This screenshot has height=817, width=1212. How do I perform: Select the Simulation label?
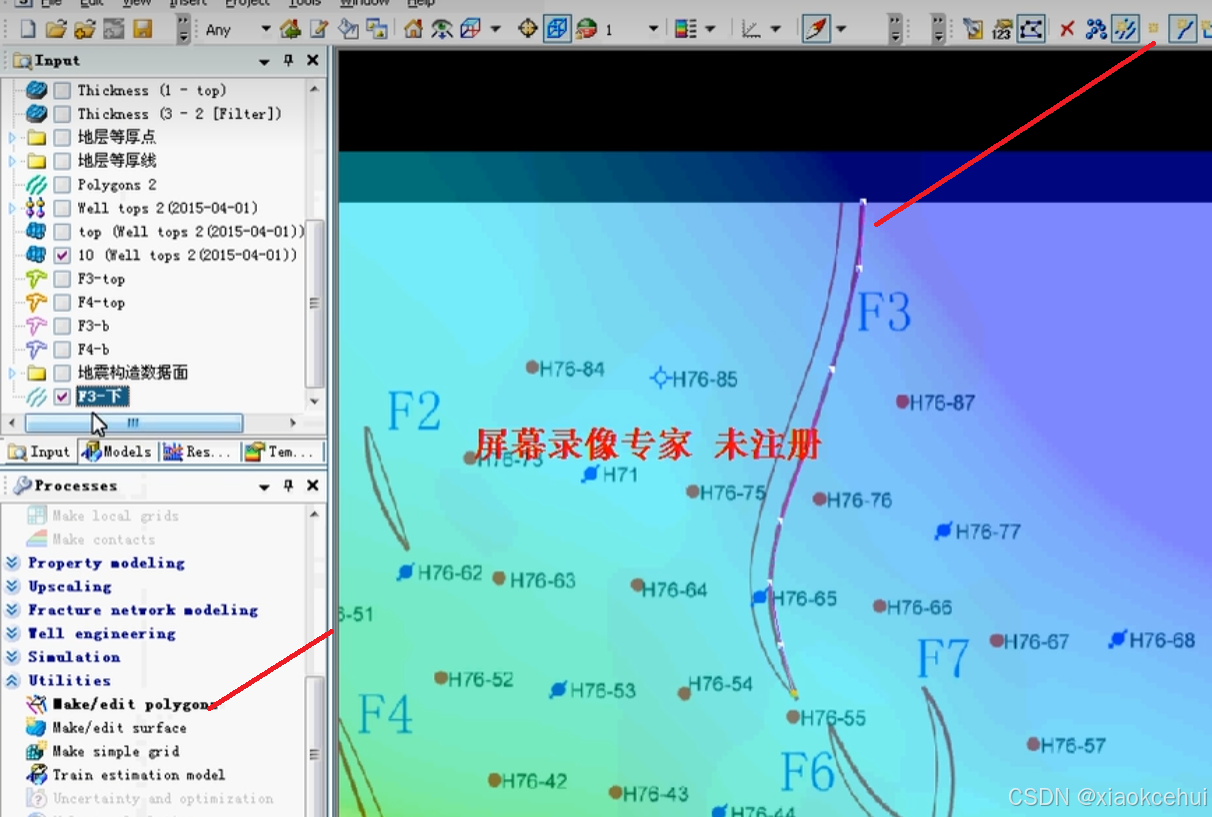[74, 657]
